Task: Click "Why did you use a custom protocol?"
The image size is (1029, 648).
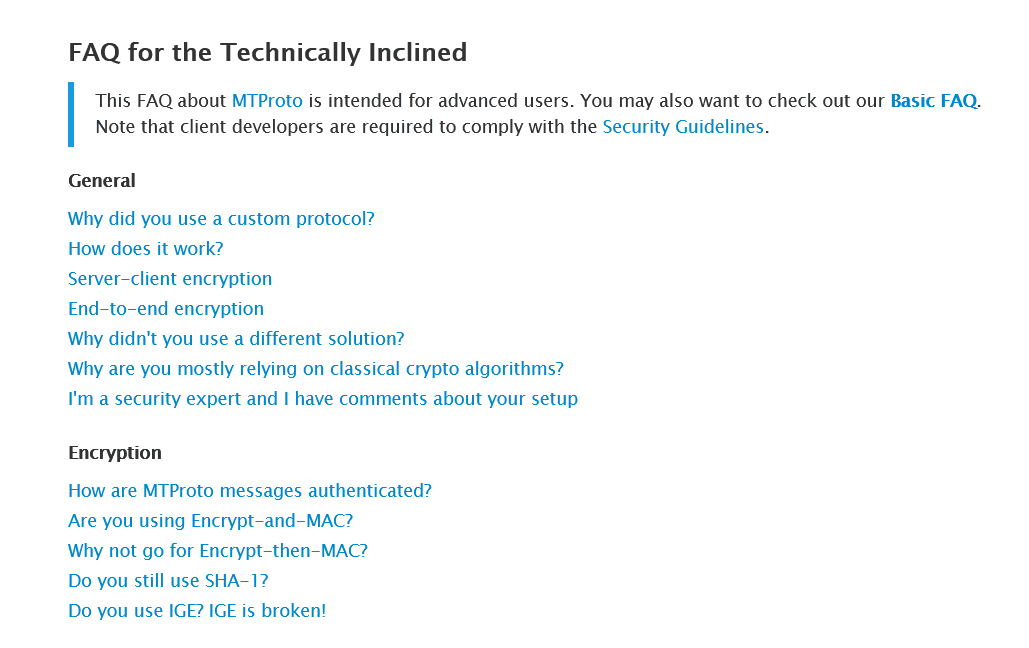Action: (221, 219)
